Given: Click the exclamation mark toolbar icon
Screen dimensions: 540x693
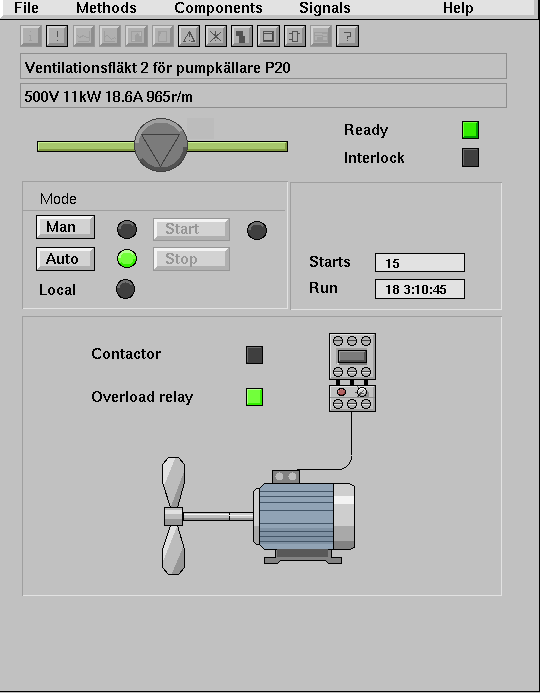Looking at the screenshot, I should [x=57, y=36].
